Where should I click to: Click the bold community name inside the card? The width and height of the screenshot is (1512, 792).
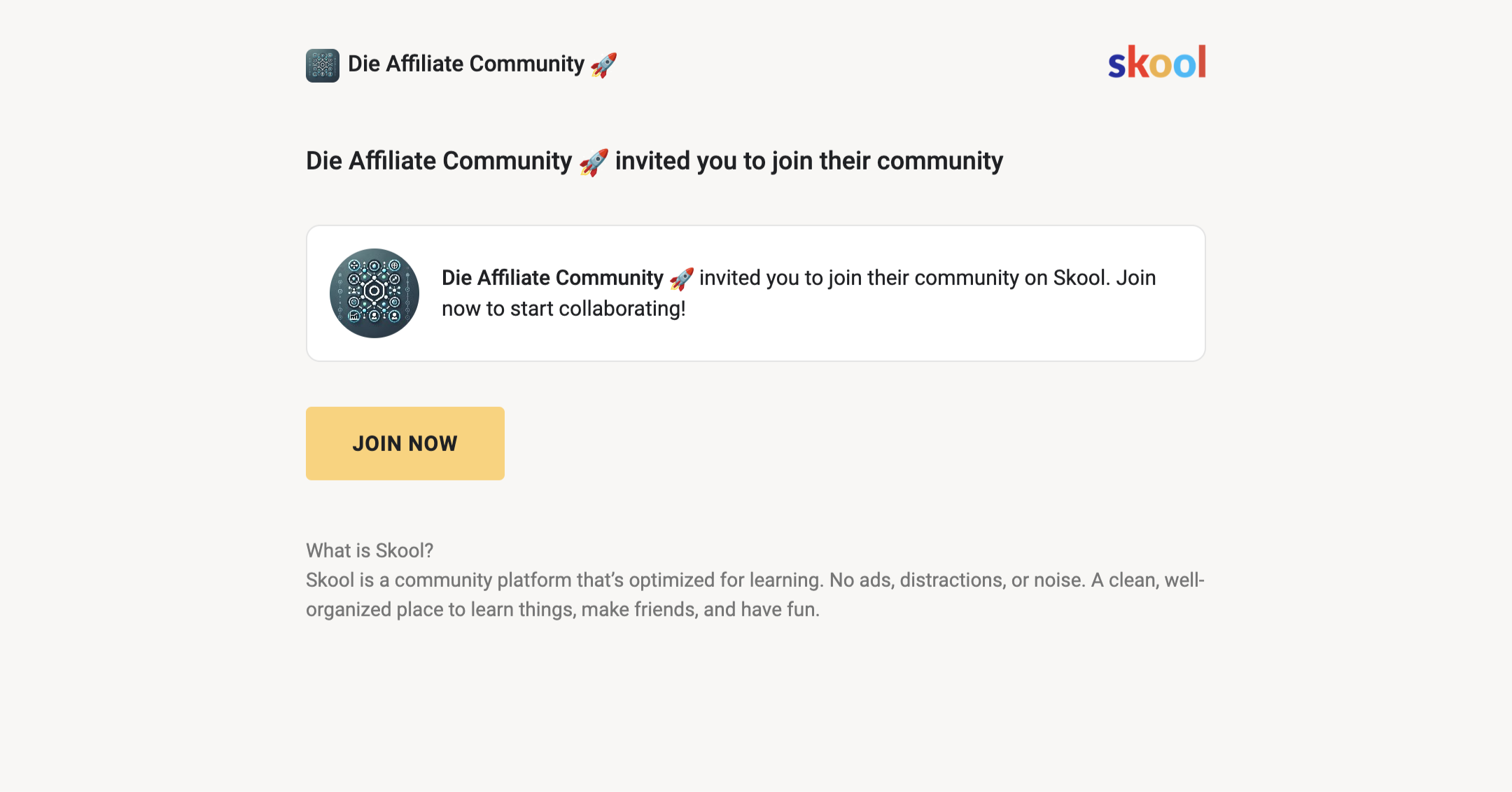pos(552,278)
